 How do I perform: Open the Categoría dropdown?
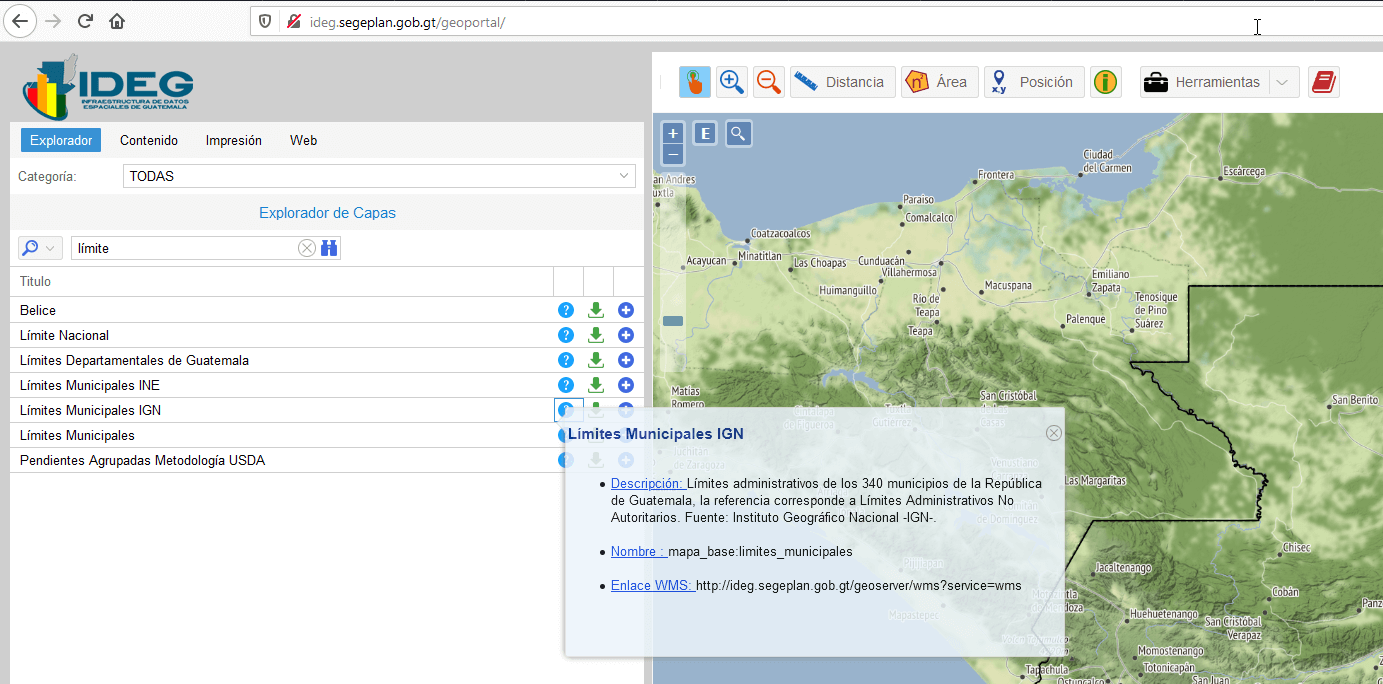[x=379, y=176]
